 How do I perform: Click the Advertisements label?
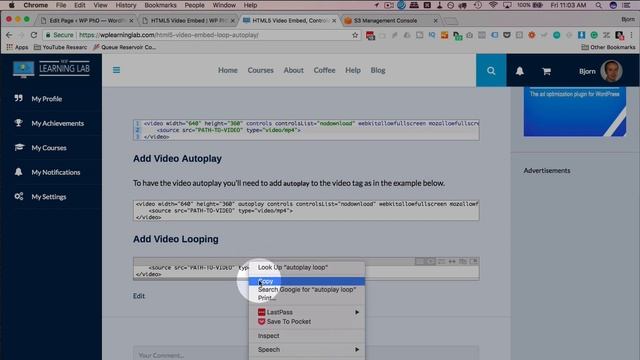click(547, 171)
